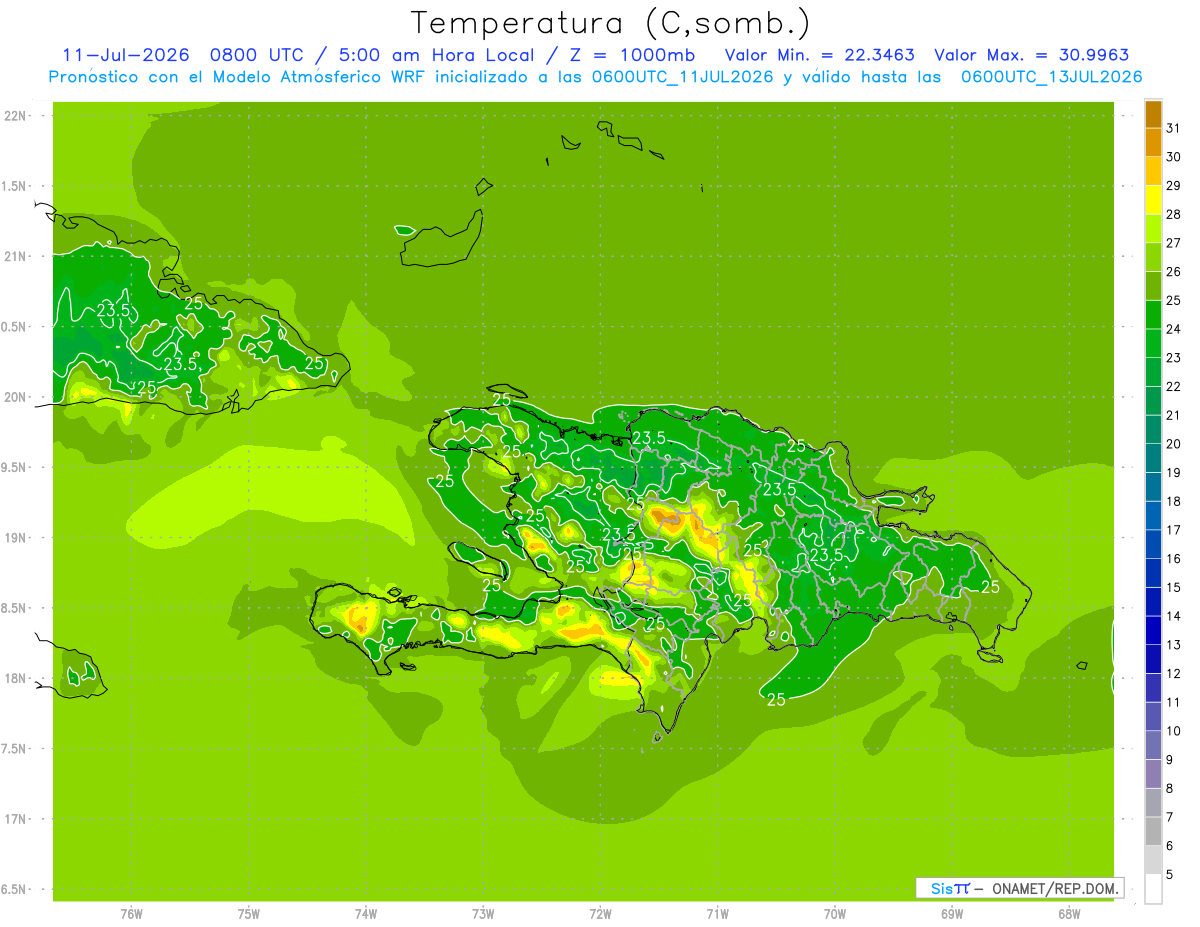Image resolution: width=1200 pixels, height=927 pixels.
Task: Click the legend tick label 20
Action: point(1174,444)
